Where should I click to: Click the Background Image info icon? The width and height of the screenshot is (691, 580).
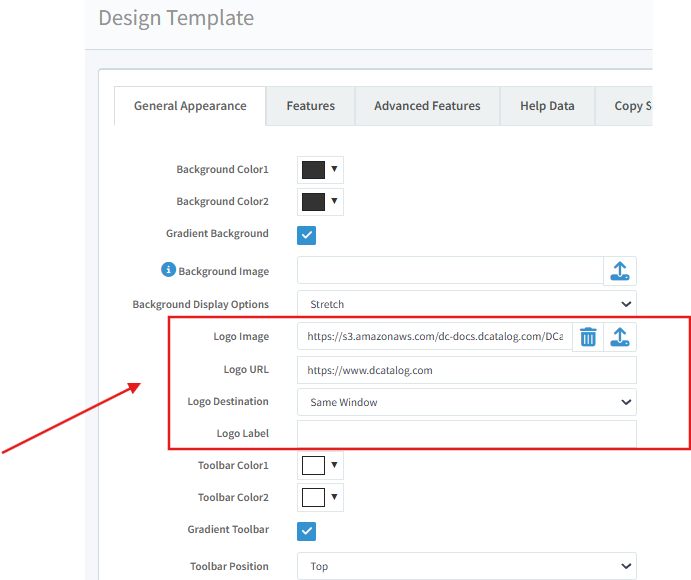168,270
